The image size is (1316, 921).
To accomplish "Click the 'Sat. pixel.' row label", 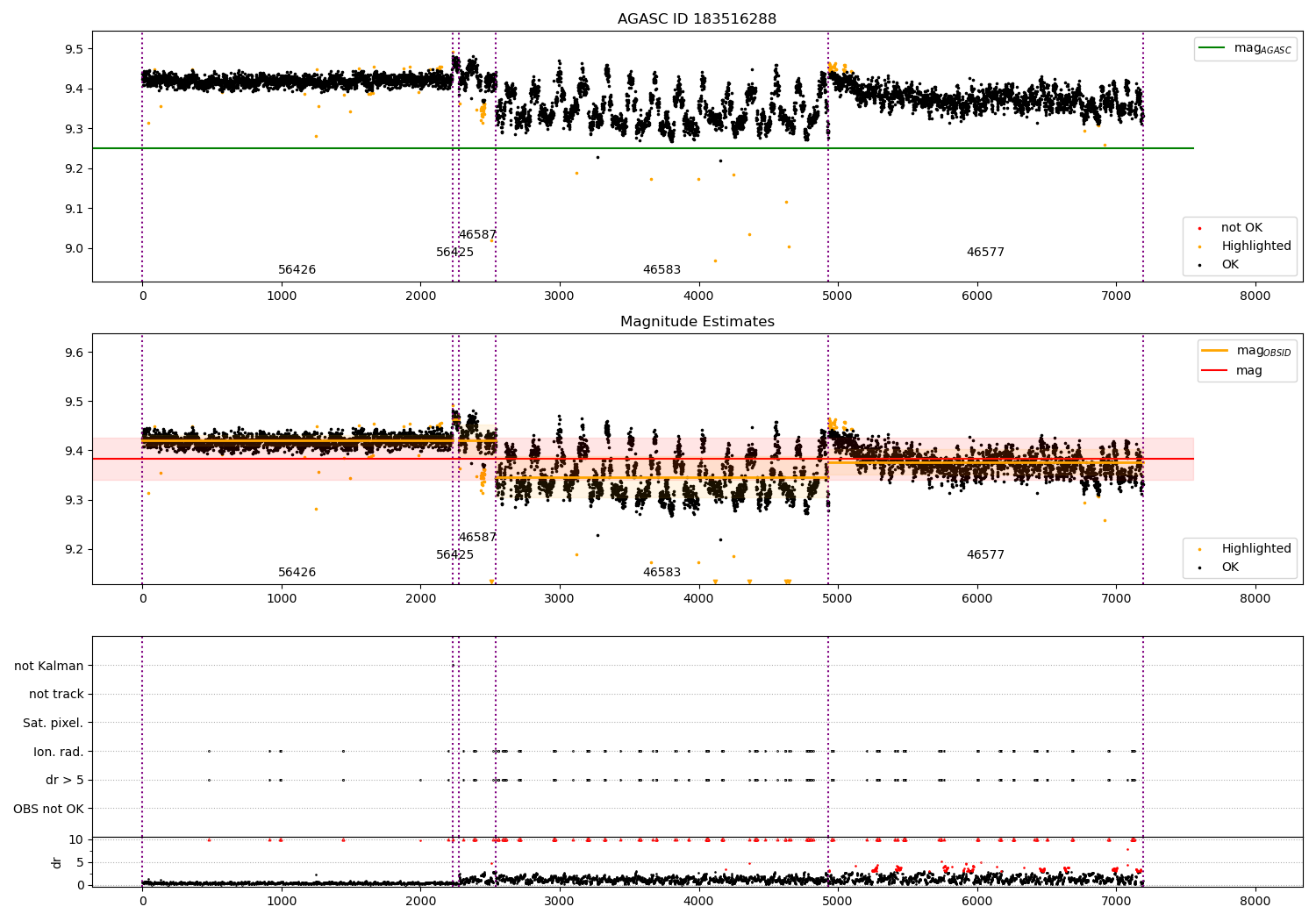I will pyautogui.click(x=53, y=724).
